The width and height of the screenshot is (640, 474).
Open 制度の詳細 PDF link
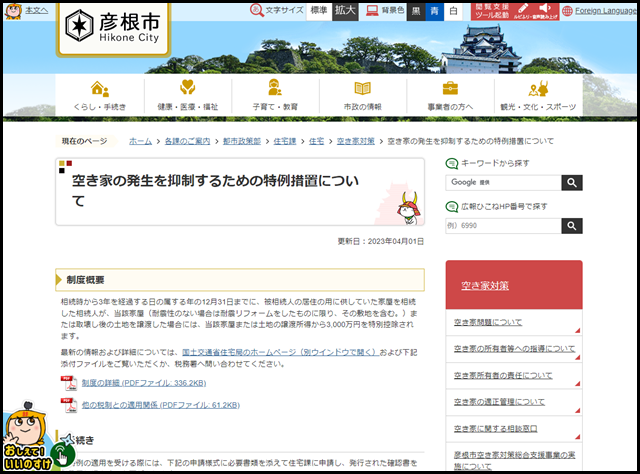point(144,383)
